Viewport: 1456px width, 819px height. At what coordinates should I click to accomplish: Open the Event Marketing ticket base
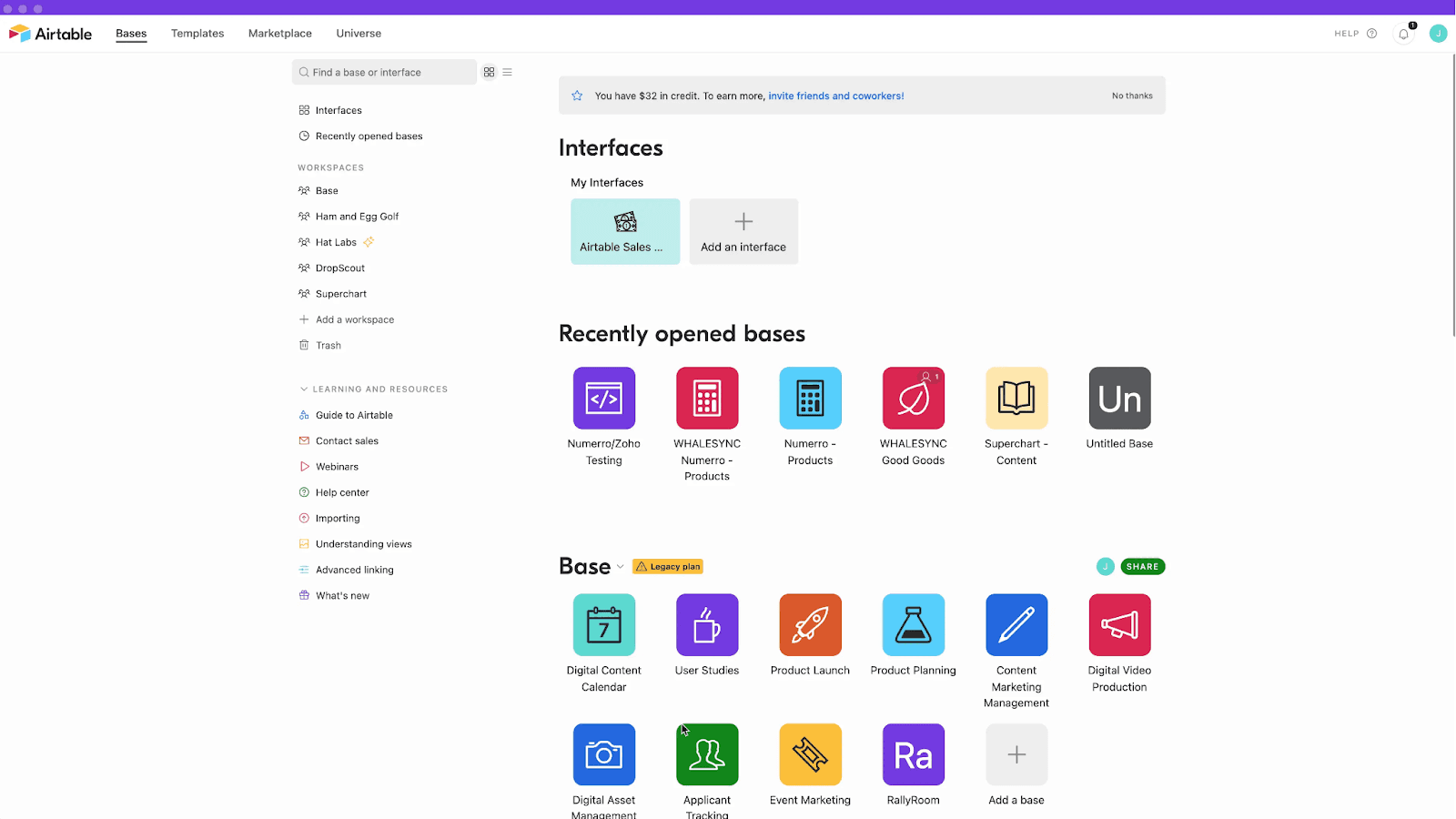click(810, 754)
